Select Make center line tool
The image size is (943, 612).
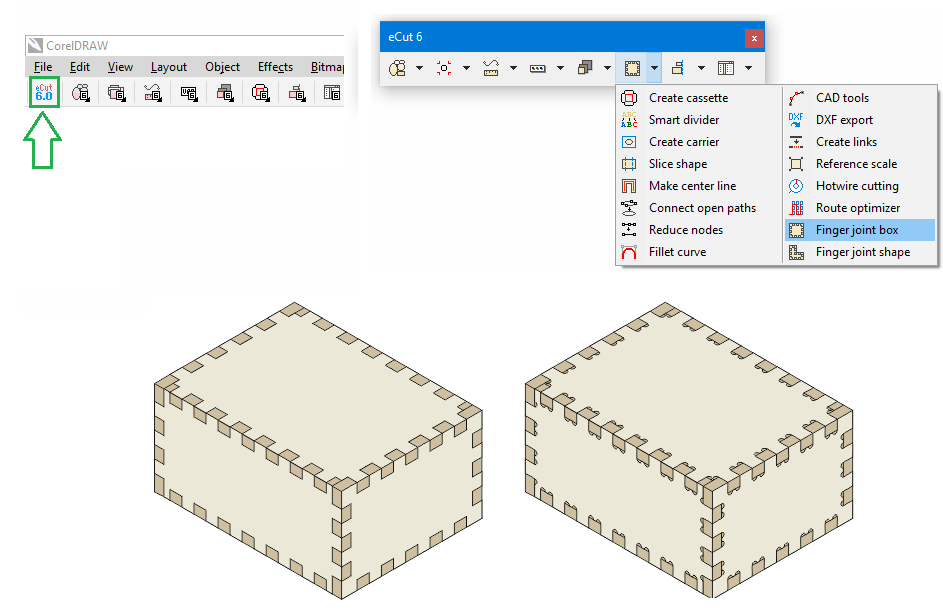coord(692,186)
